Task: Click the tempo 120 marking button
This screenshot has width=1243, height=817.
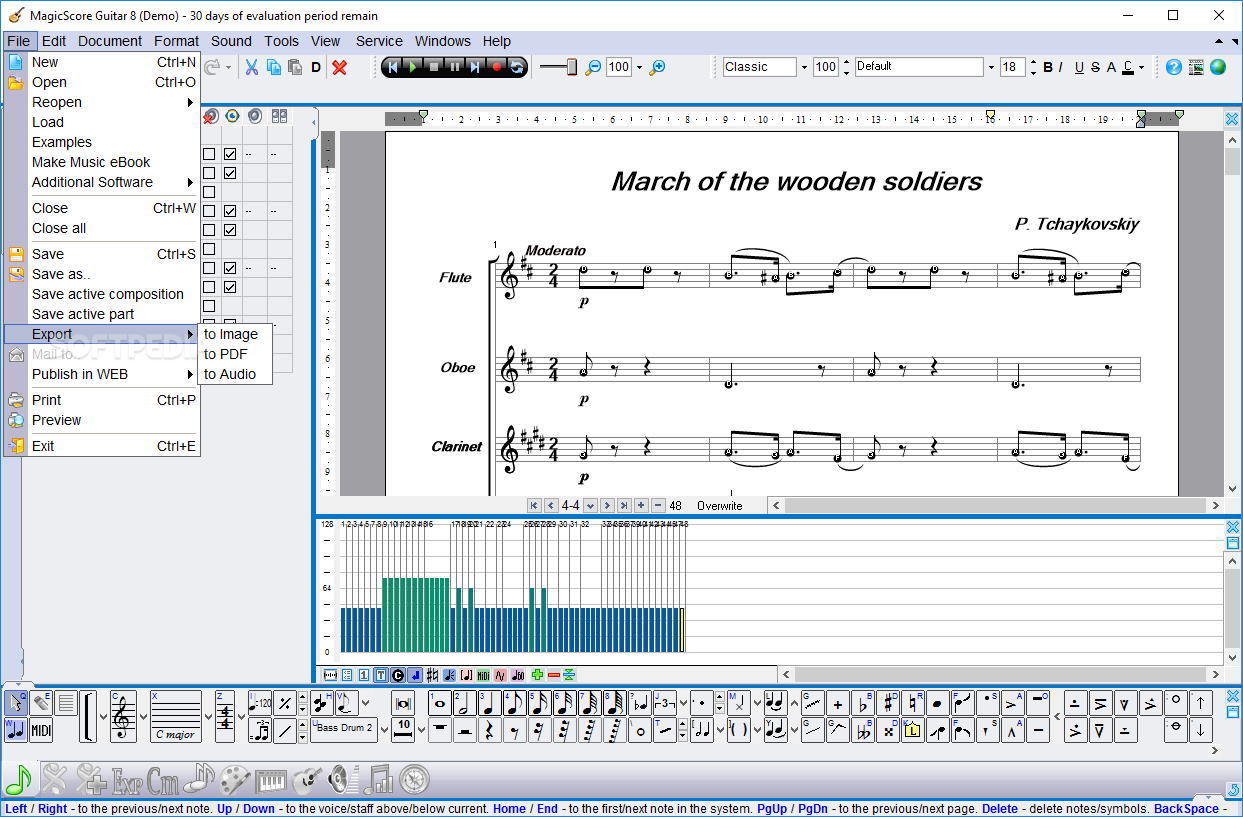Action: coord(260,703)
